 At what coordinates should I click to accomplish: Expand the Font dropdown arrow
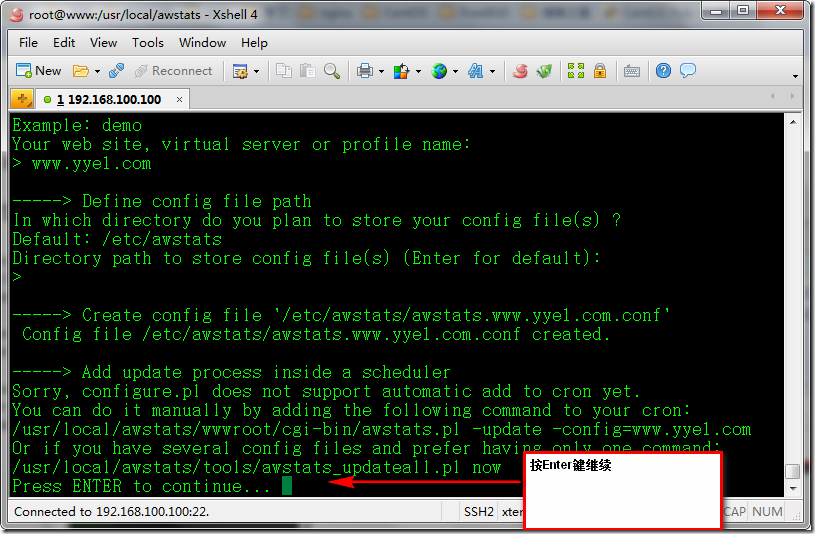[x=492, y=71]
